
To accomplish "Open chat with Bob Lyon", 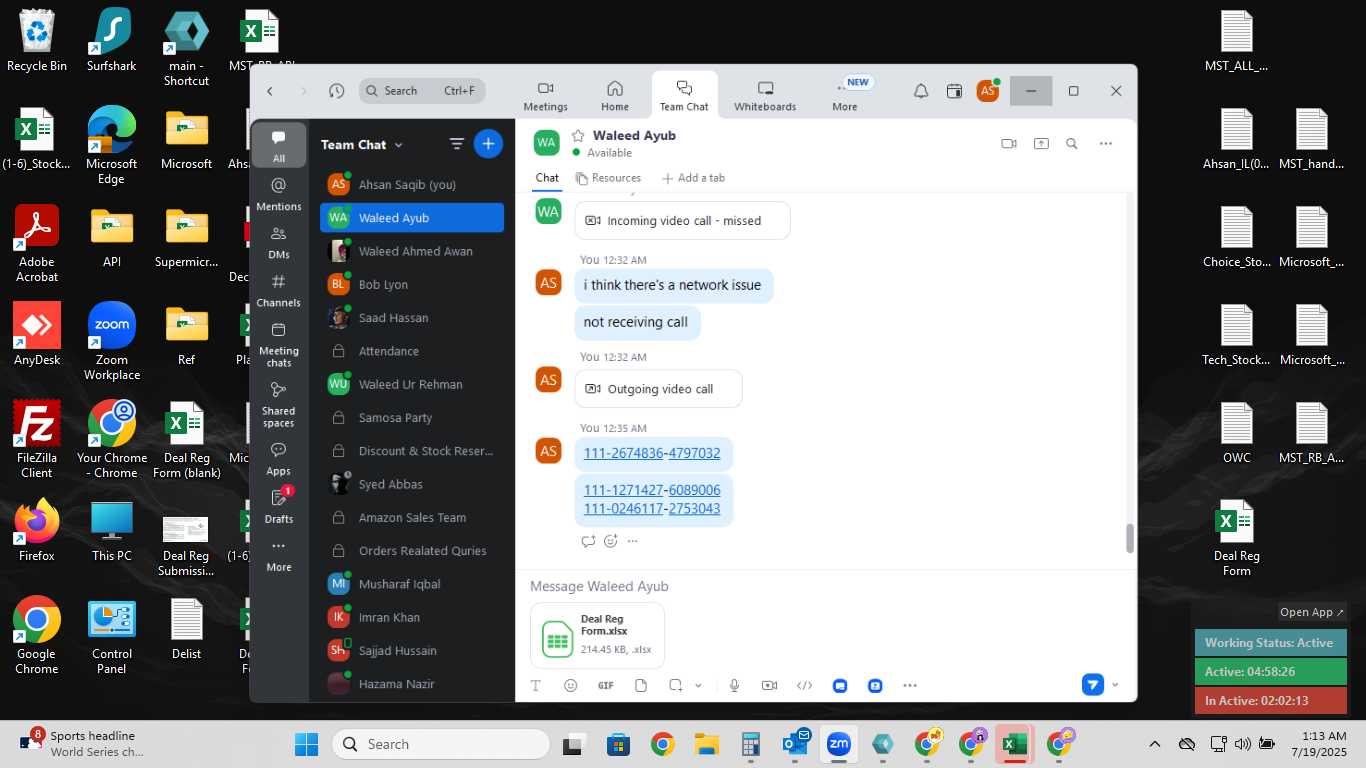I will click(x=412, y=284).
